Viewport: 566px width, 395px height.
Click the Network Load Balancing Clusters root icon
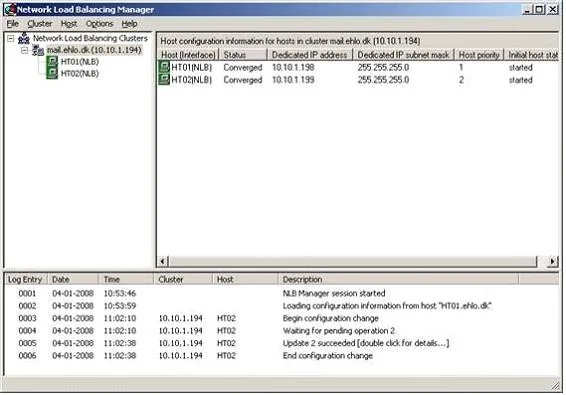[24, 38]
